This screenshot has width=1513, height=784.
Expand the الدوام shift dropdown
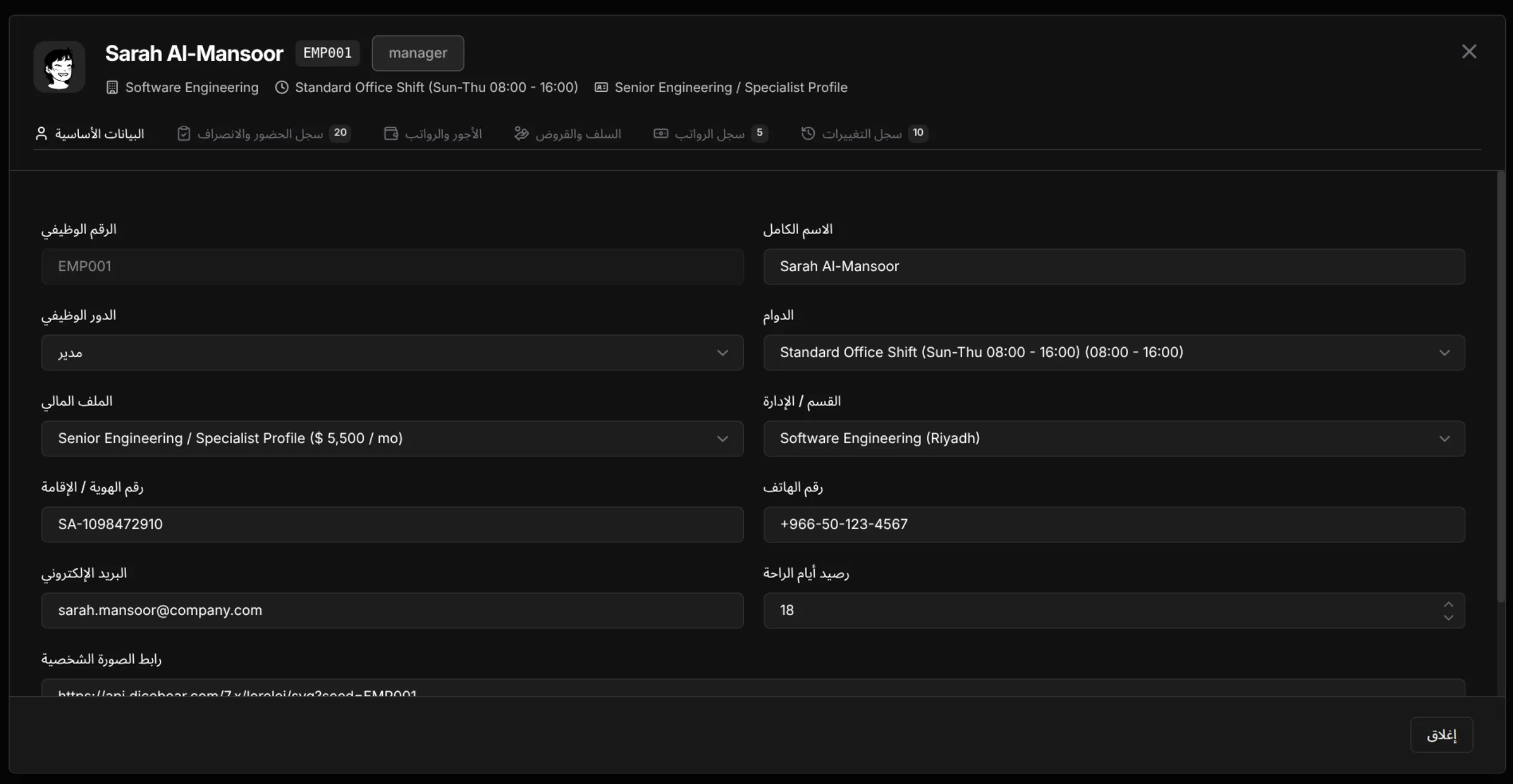pyautogui.click(x=1114, y=353)
